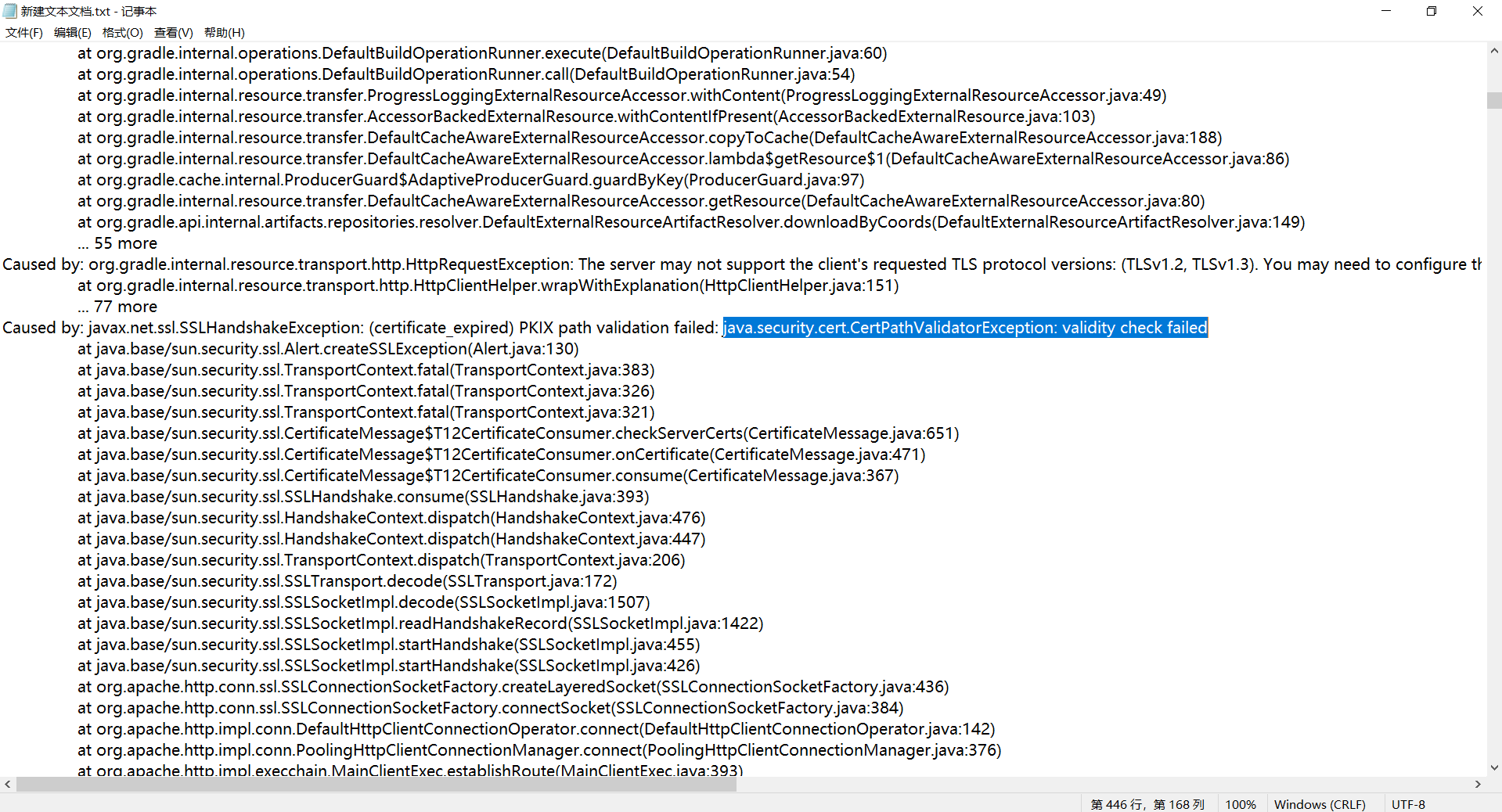Click the UTF-8 encoding status entry

1408,804
